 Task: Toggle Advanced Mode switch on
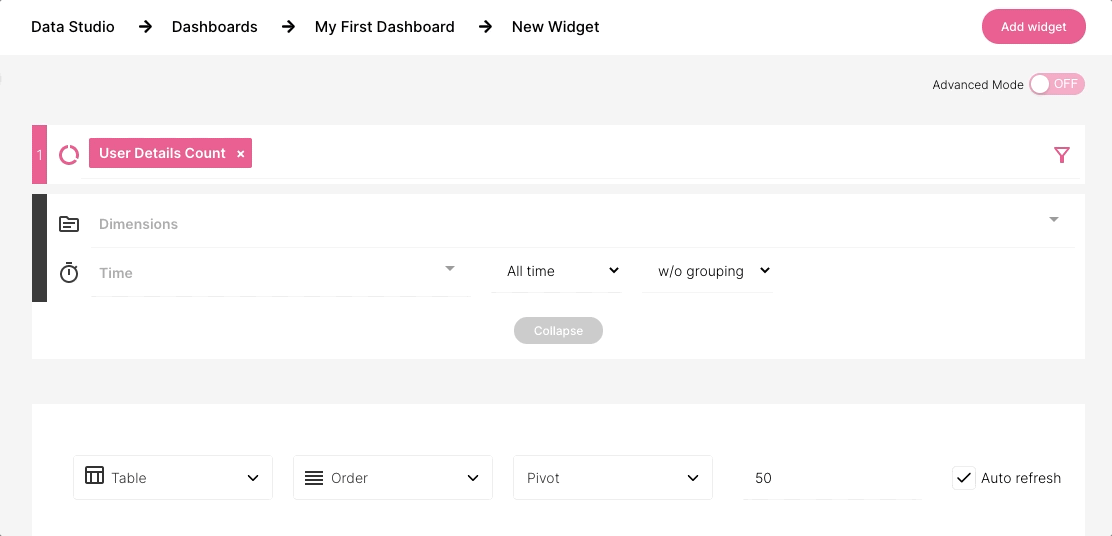click(x=1057, y=84)
